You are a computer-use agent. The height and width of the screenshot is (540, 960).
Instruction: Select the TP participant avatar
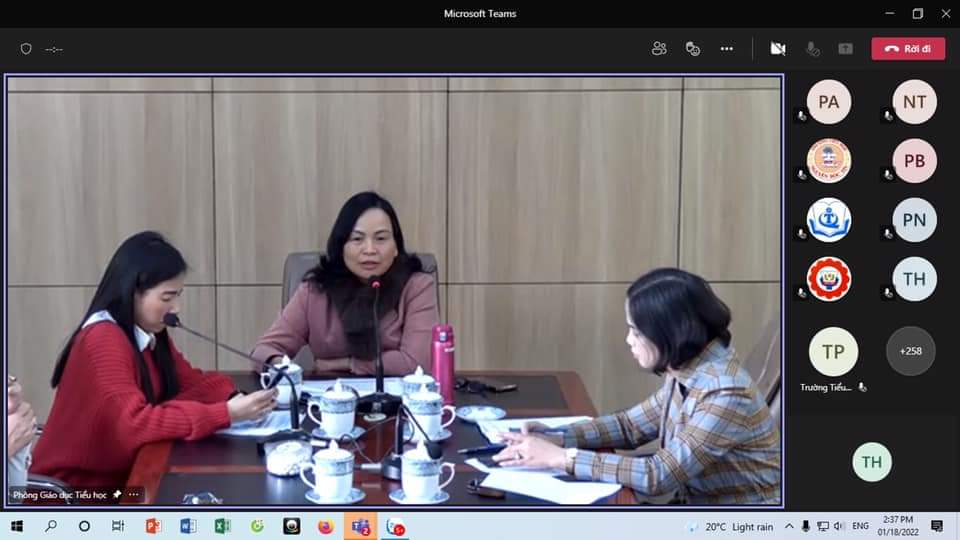click(833, 352)
